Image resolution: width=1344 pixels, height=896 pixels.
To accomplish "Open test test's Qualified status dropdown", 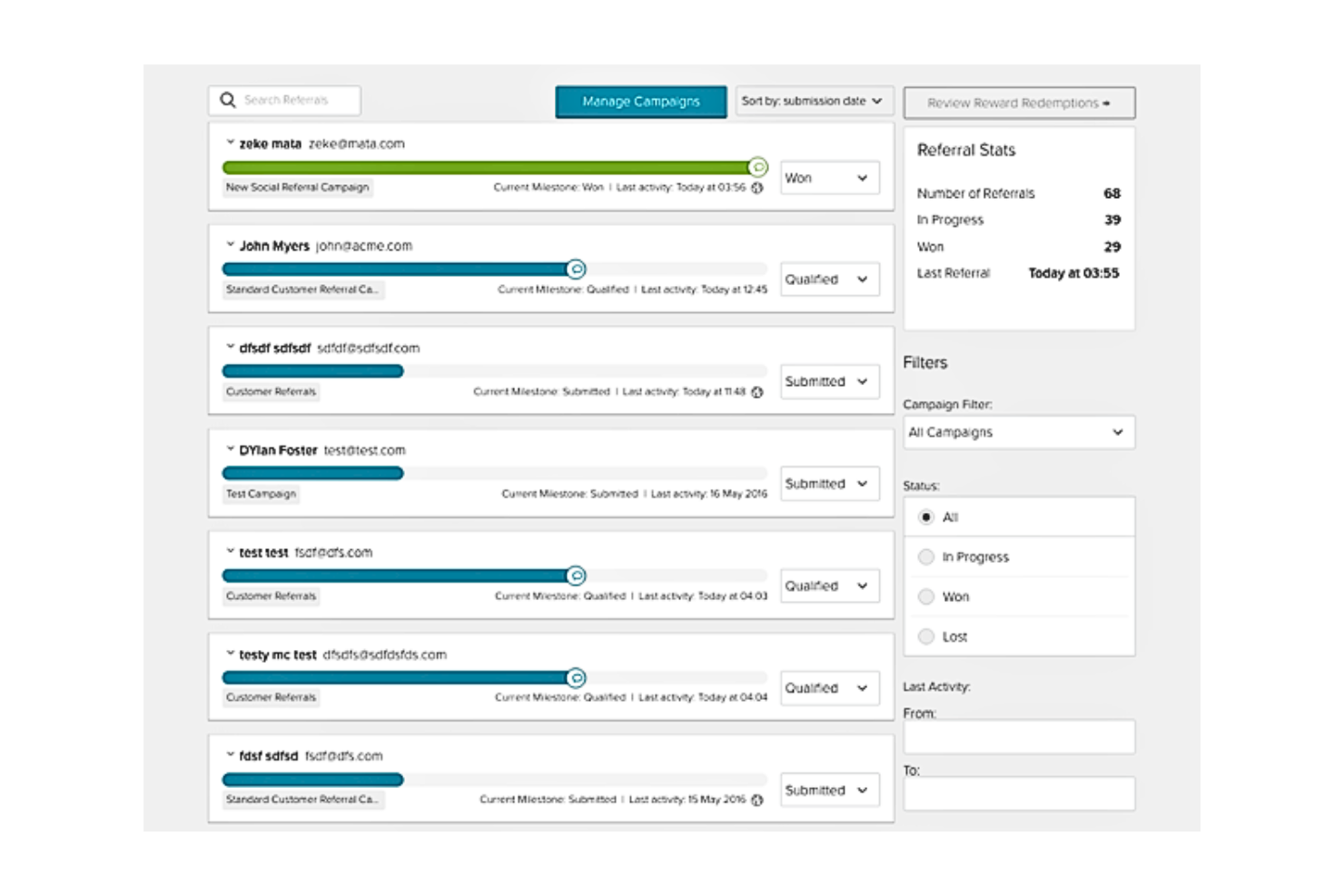I will [830, 586].
